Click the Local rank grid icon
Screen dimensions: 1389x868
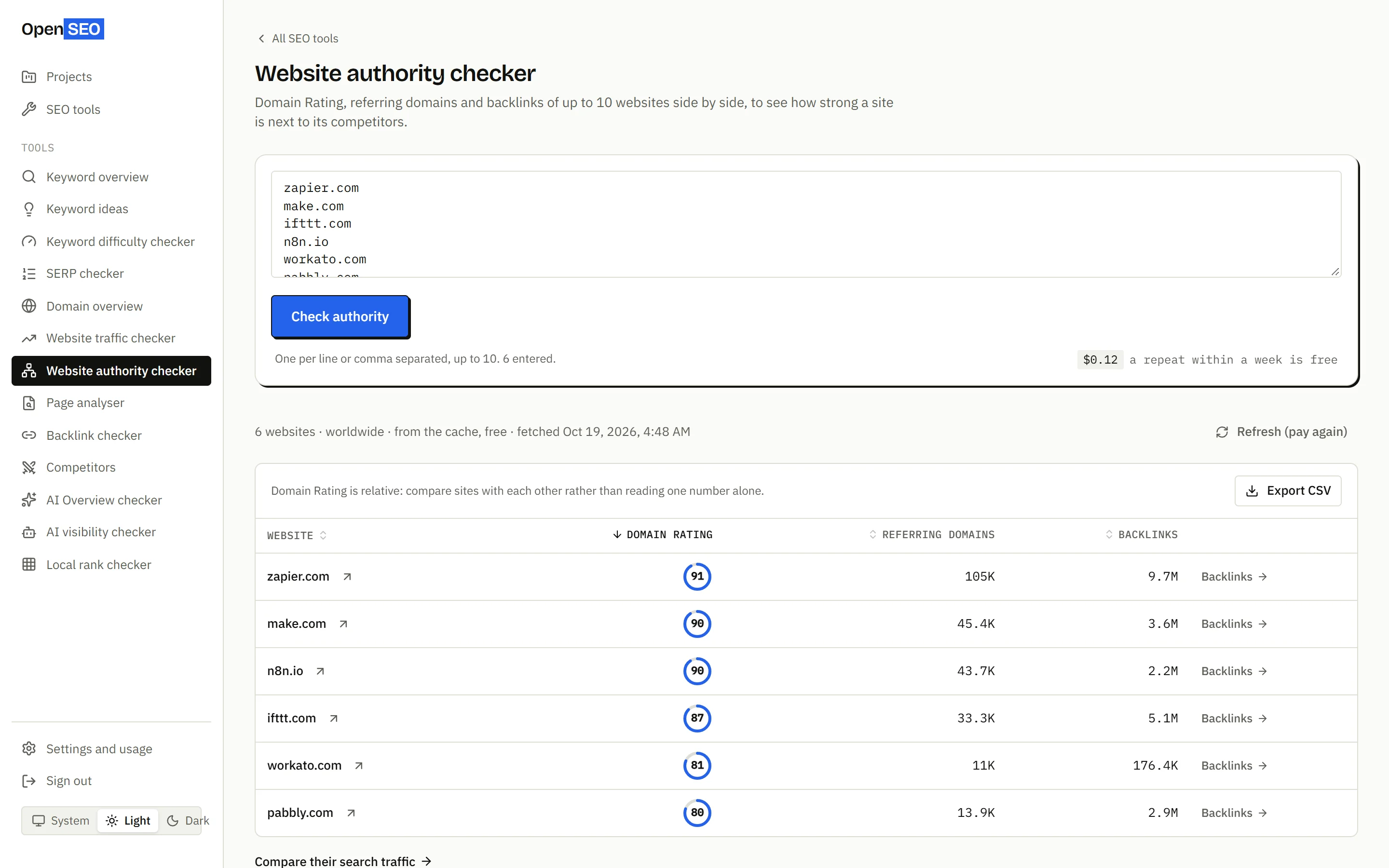coord(29,565)
